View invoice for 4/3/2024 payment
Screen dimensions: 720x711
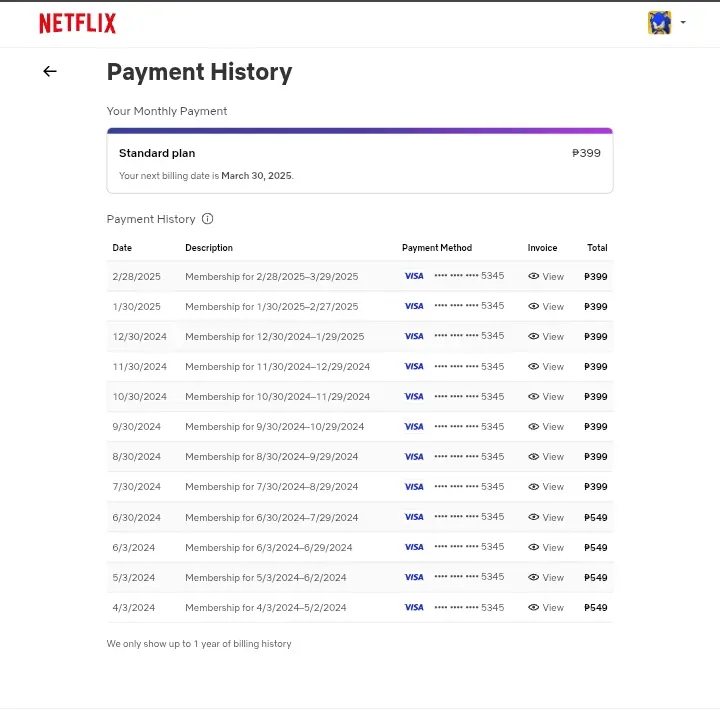click(x=546, y=608)
